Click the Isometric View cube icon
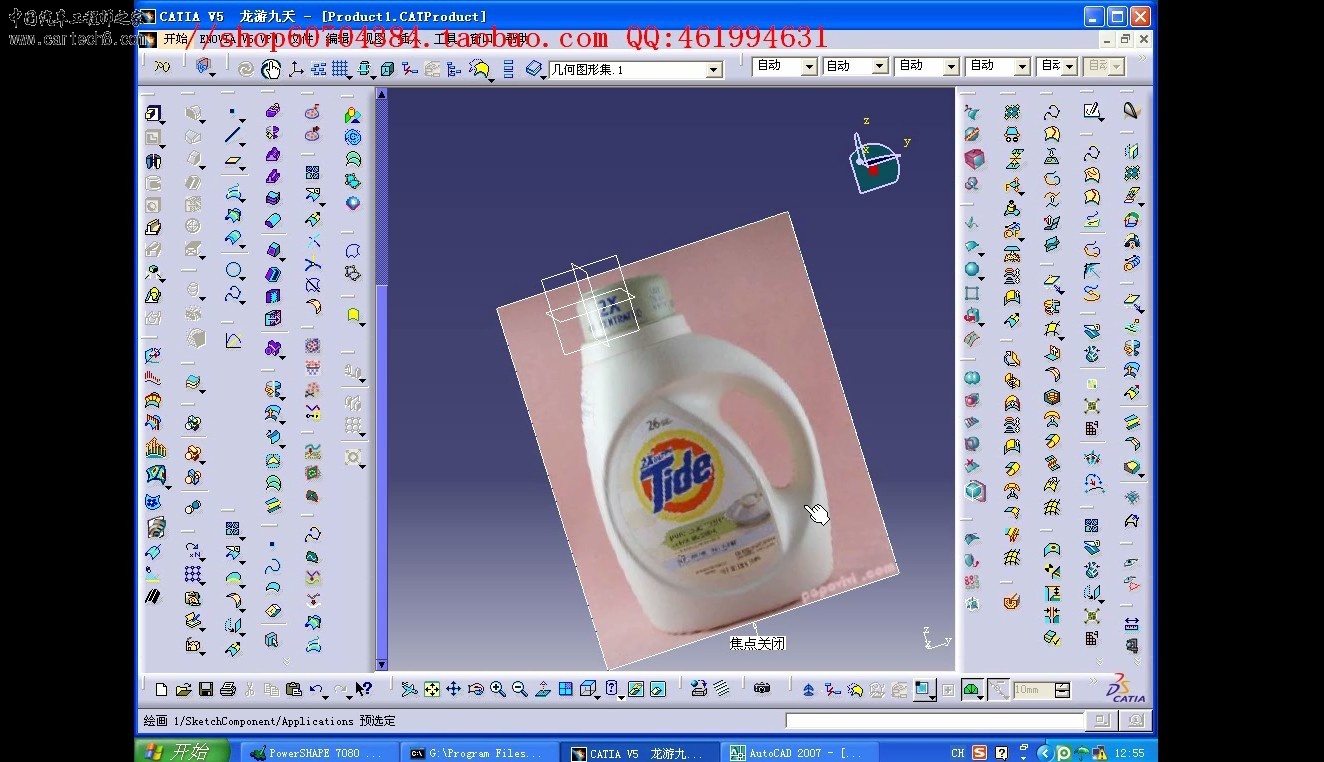 [x=587, y=688]
